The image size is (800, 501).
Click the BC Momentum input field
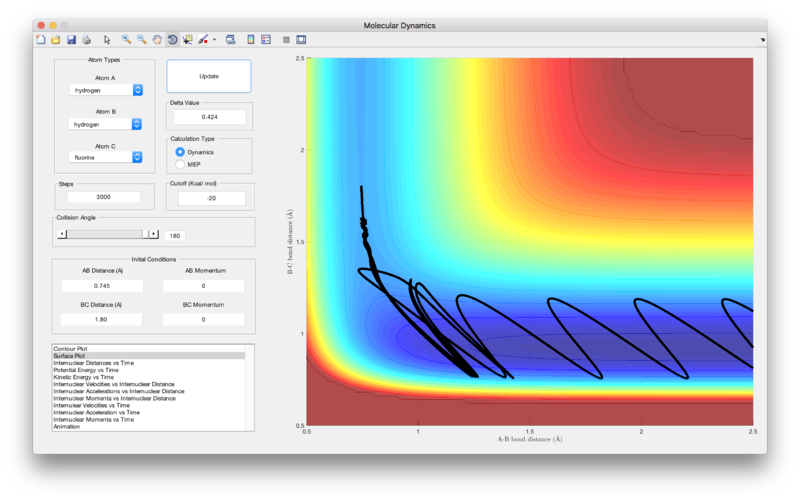(204, 319)
